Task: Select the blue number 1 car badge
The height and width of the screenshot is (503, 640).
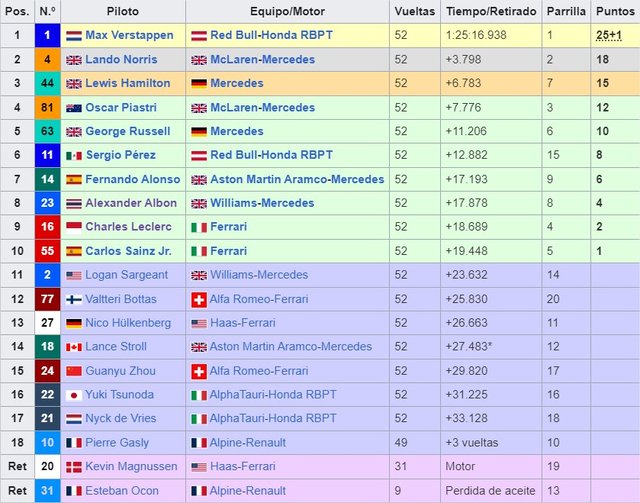Action: 47,36
